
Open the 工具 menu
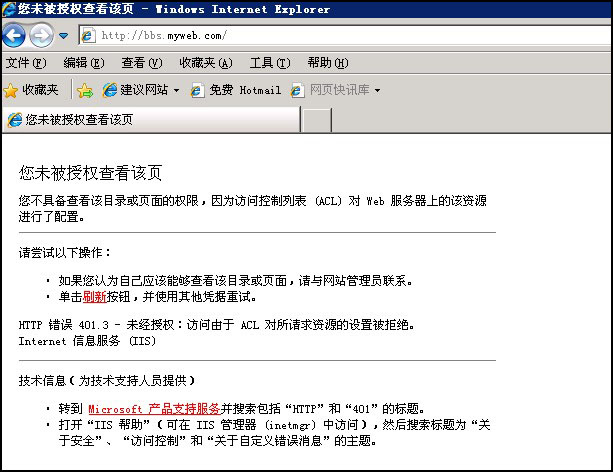click(269, 63)
